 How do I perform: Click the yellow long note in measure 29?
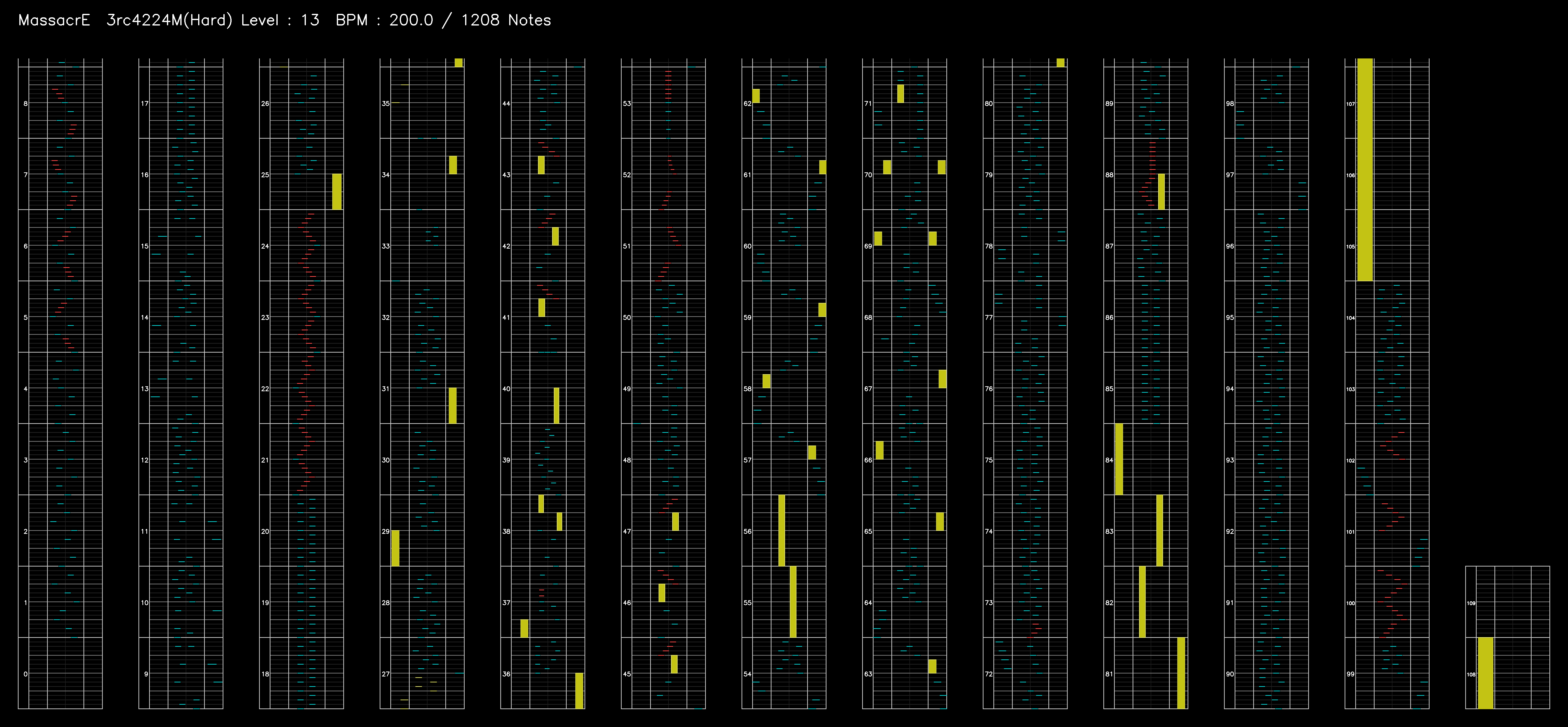[x=395, y=548]
